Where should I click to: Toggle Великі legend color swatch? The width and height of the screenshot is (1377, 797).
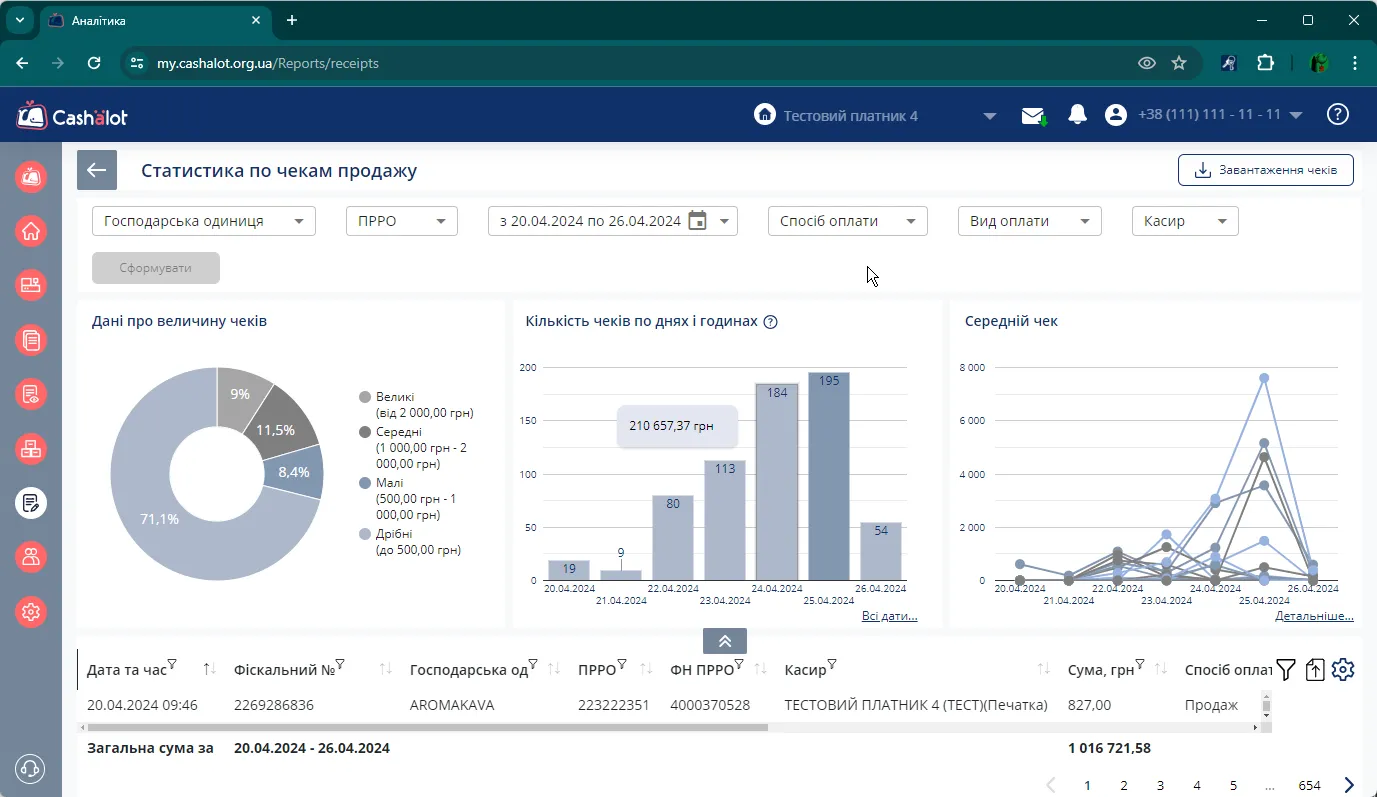(365, 397)
